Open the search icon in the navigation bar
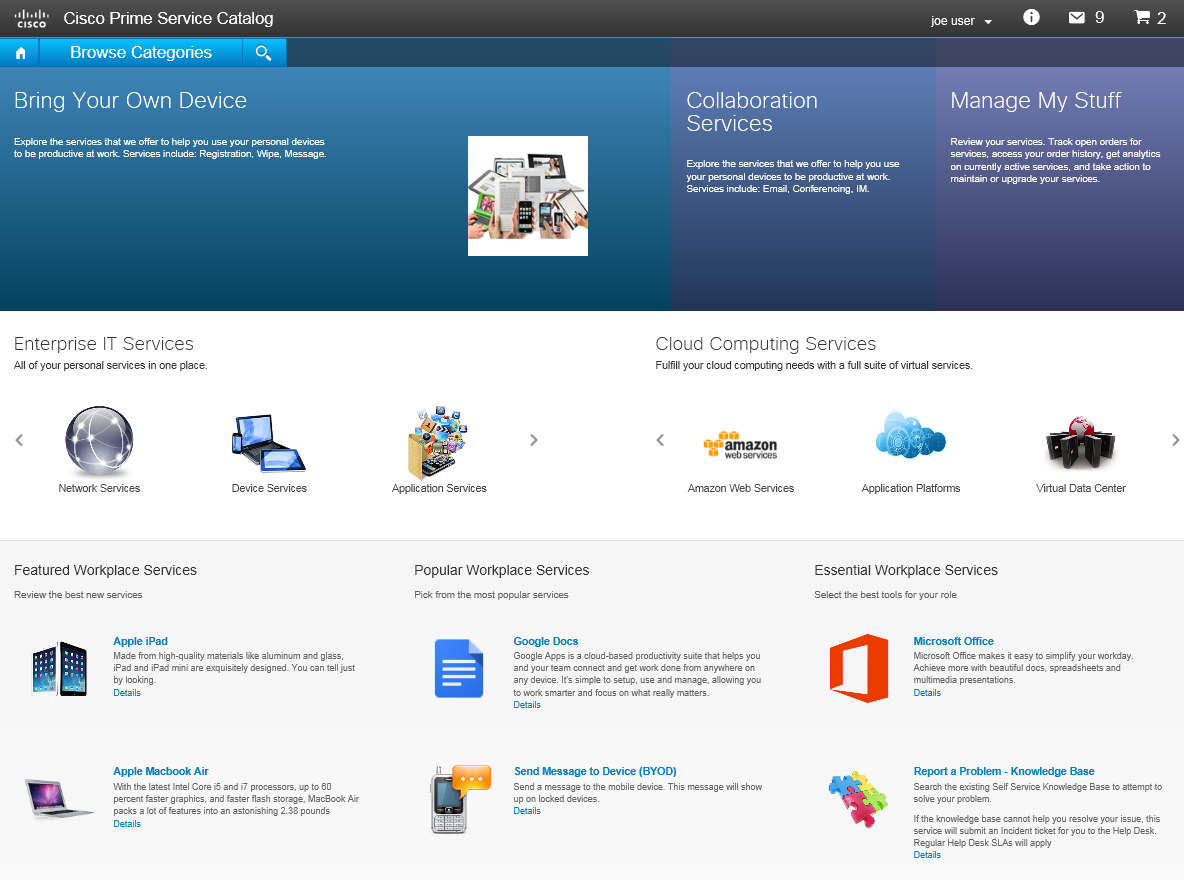Screen dimensions: 1184x880 coord(264,52)
